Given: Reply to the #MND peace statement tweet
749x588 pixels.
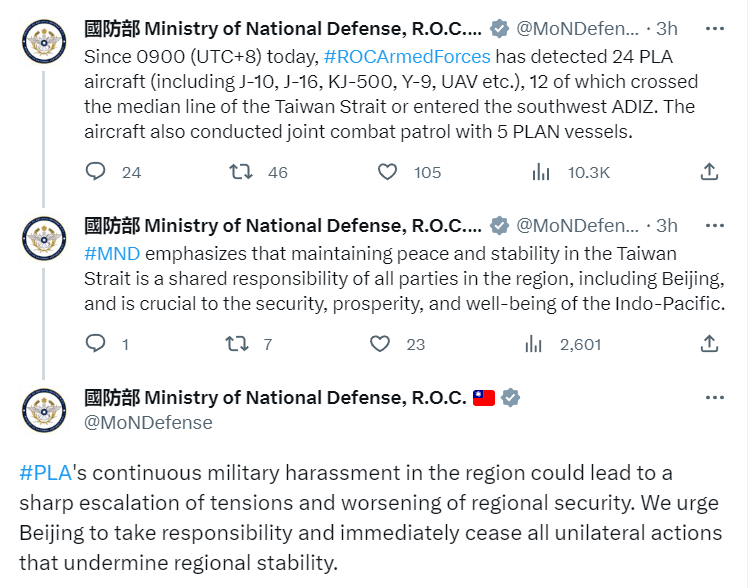Looking at the screenshot, I should coord(96,344).
